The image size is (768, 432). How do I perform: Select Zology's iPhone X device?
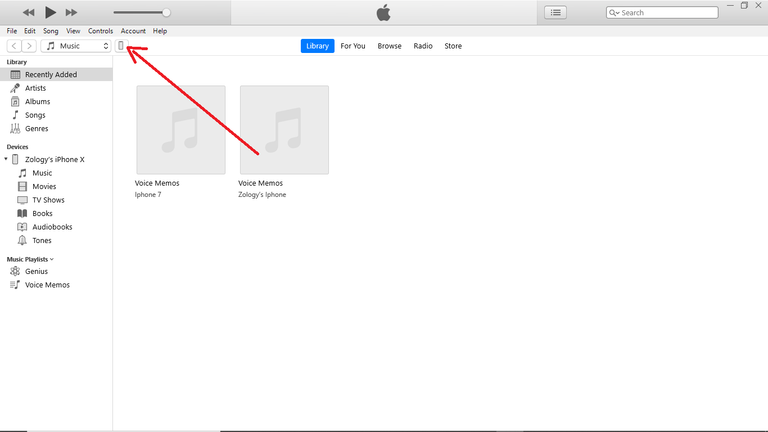click(54, 160)
